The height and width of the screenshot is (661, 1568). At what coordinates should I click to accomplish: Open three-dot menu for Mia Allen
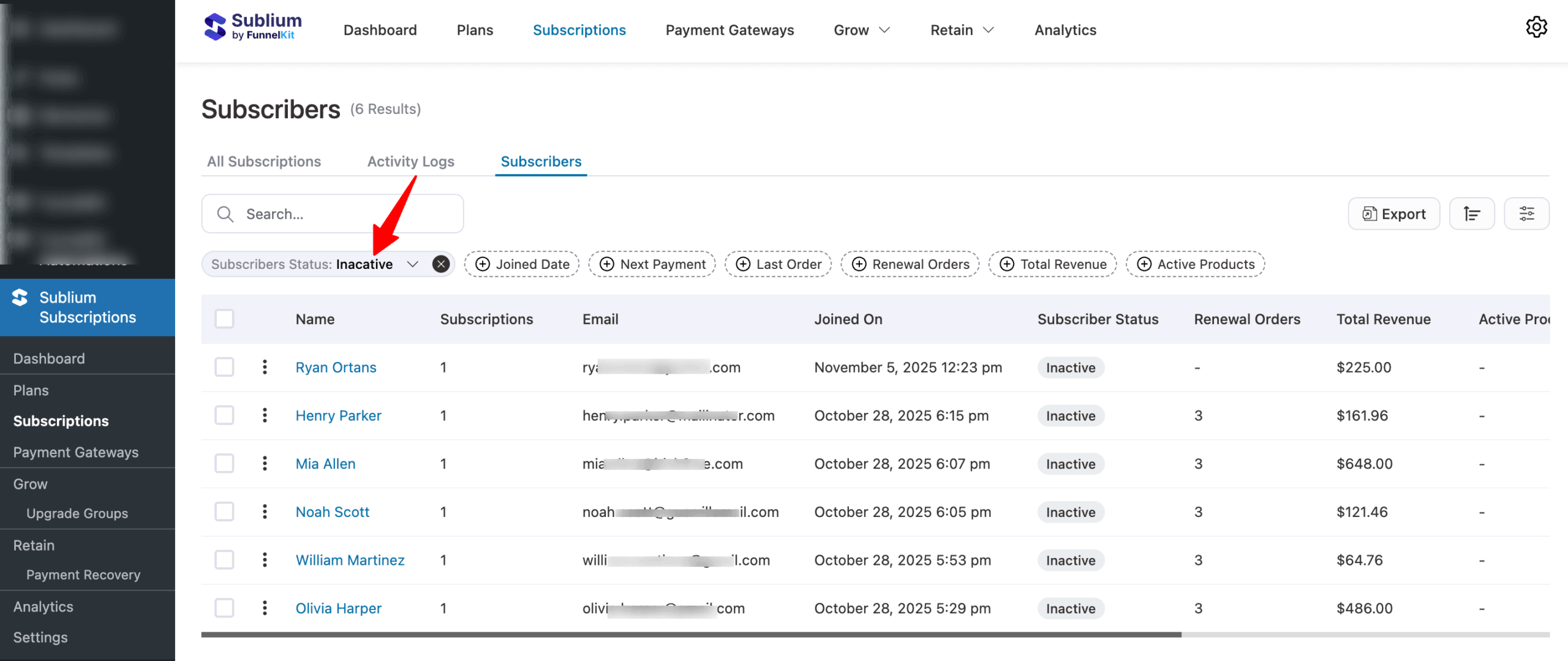(x=265, y=464)
